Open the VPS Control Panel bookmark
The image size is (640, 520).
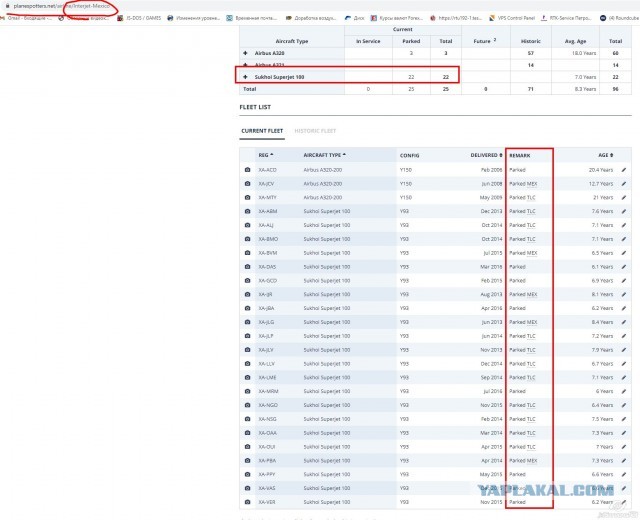512,18
